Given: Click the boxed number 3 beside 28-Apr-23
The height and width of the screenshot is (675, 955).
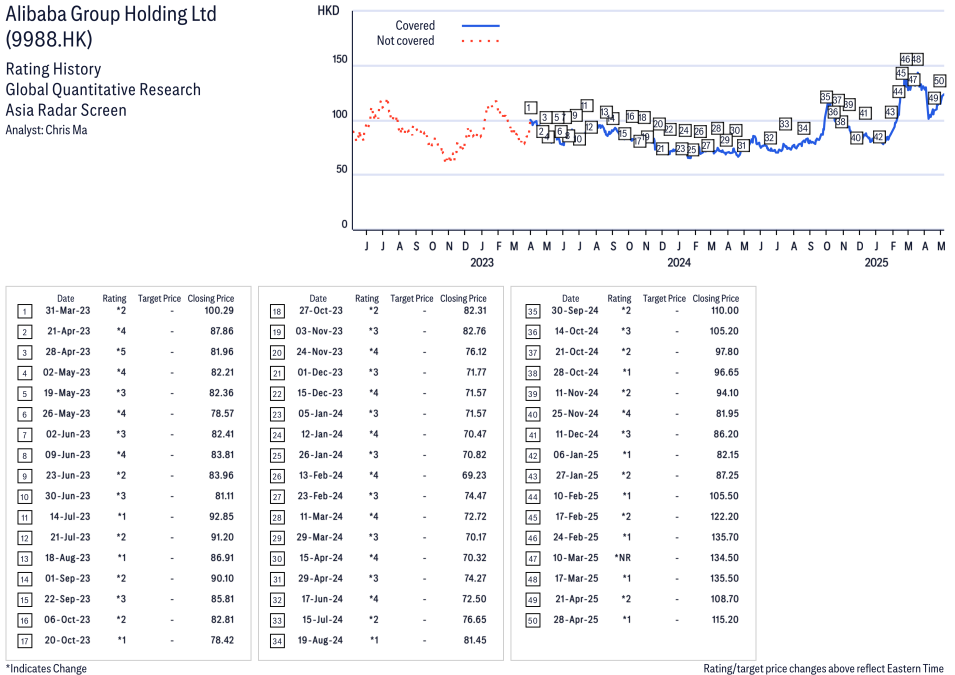Looking at the screenshot, I should (24, 353).
